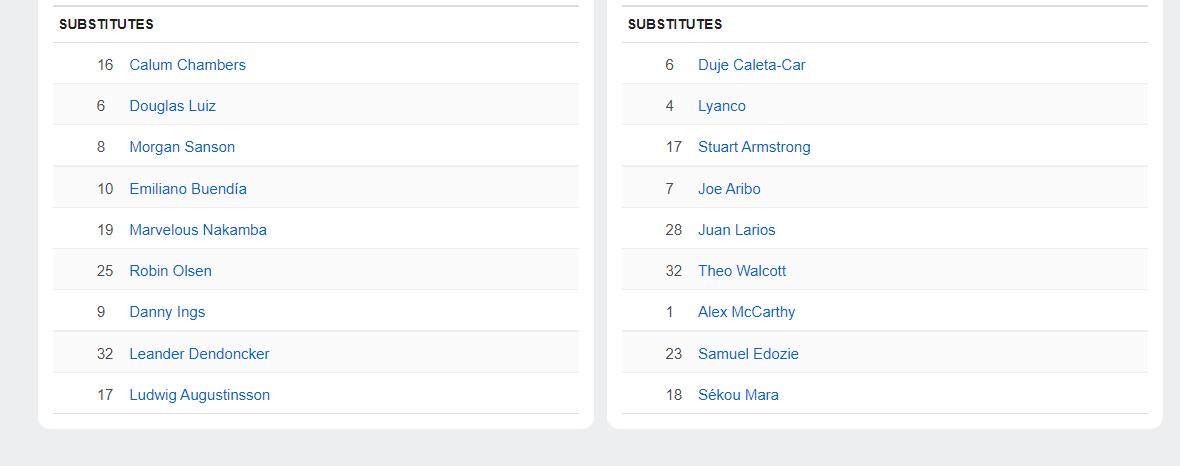This screenshot has width=1180, height=466.
Task: Click the Lyanco link
Action: (721, 106)
